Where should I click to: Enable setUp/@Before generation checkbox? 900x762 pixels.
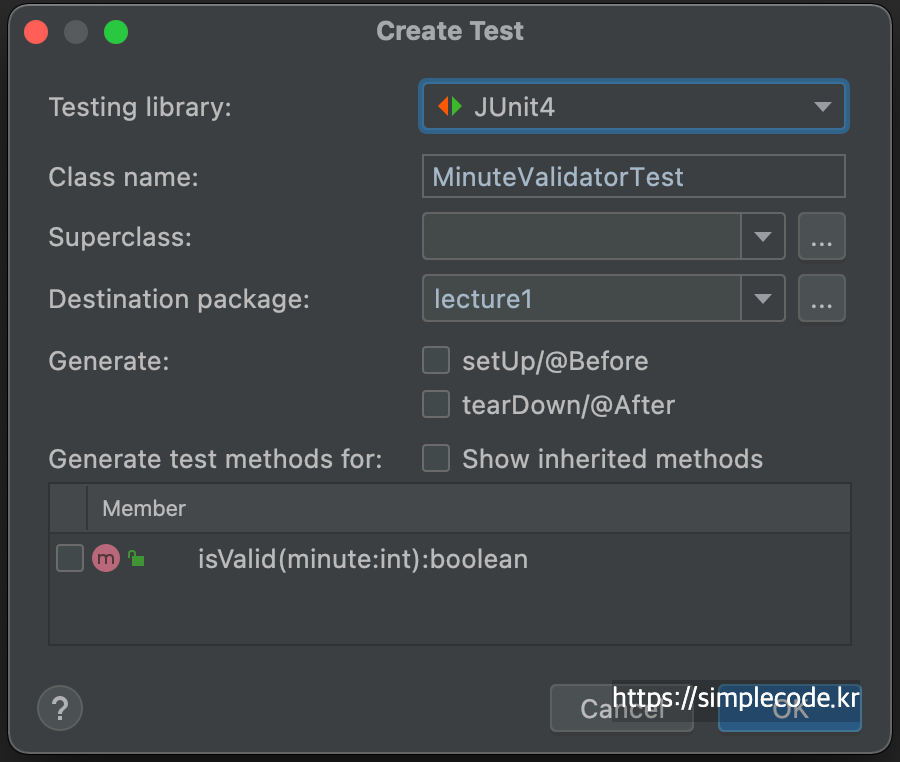(x=436, y=360)
